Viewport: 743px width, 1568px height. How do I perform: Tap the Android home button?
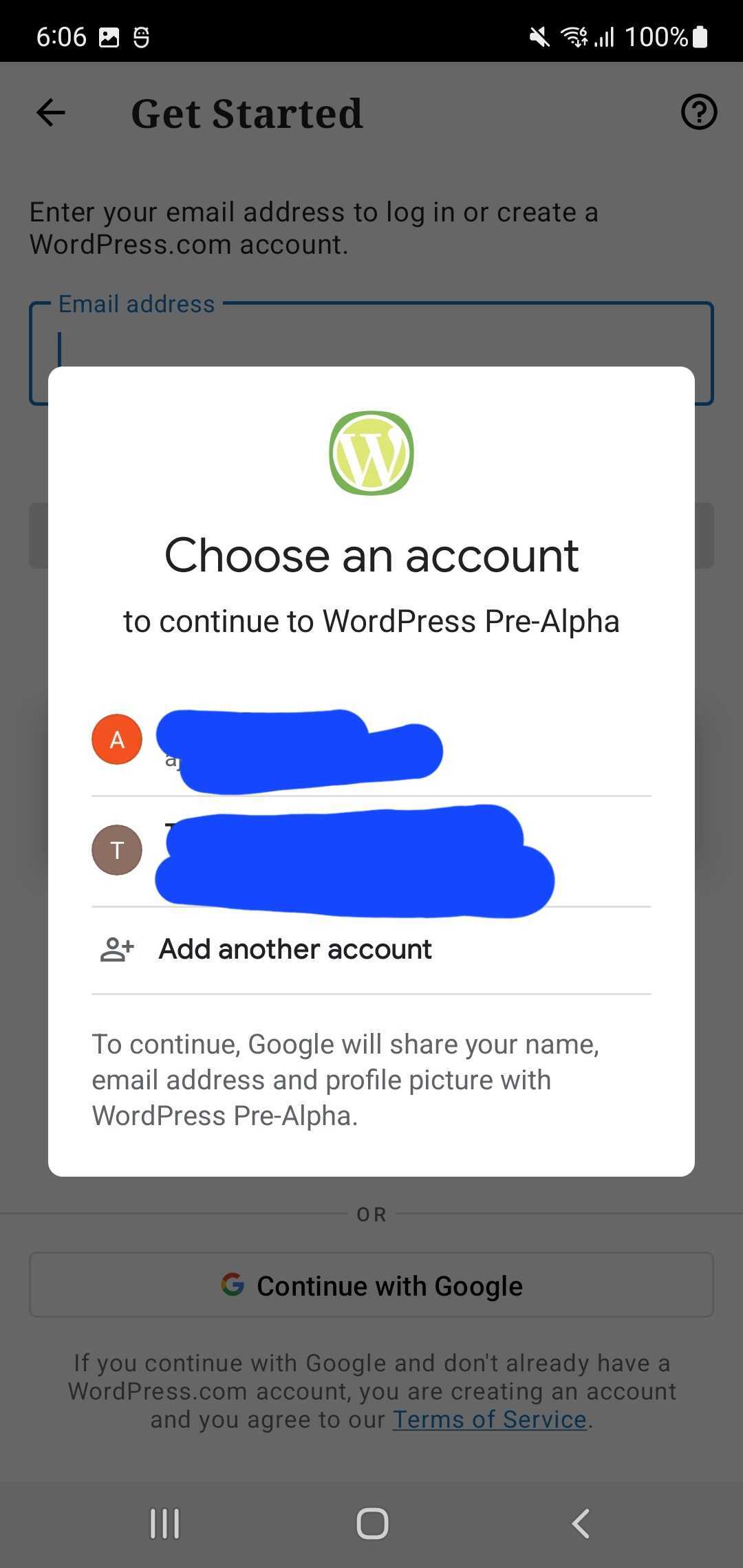coord(372,1523)
